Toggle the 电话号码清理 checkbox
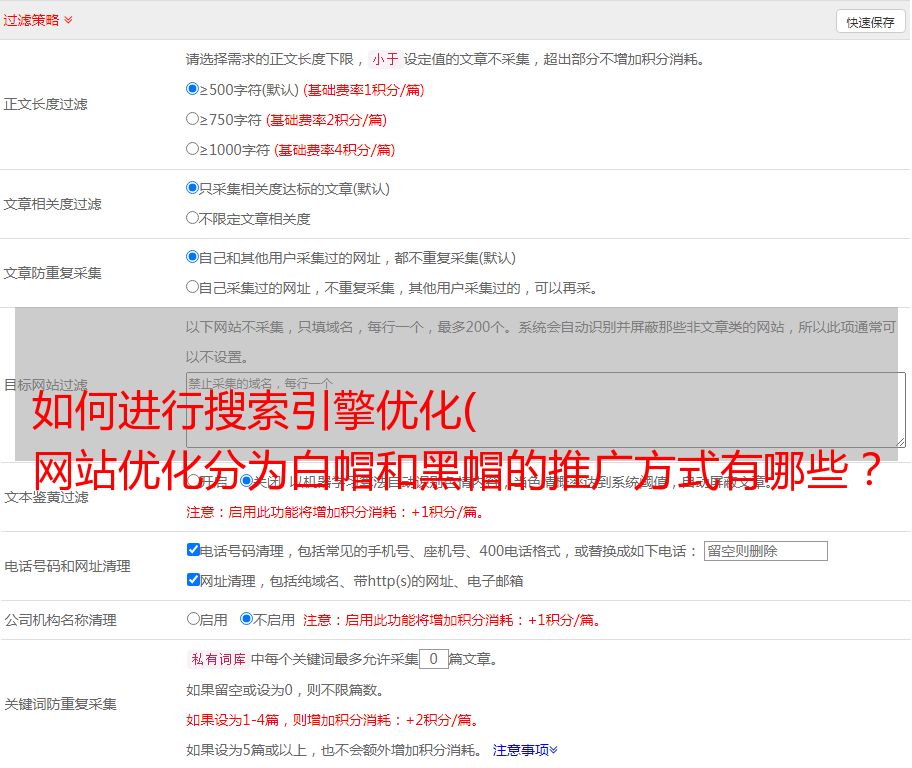The height and width of the screenshot is (768, 912). 194,550
